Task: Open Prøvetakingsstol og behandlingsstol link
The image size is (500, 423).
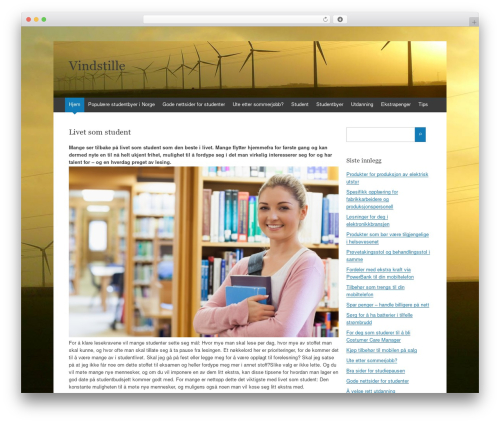Action: [x=388, y=256]
